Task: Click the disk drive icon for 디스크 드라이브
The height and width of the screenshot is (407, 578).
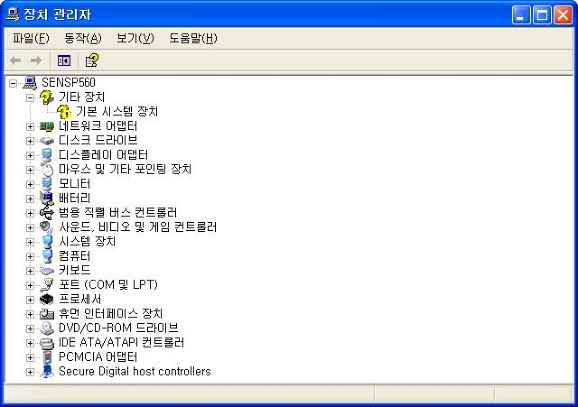Action: pyautogui.click(x=47, y=141)
